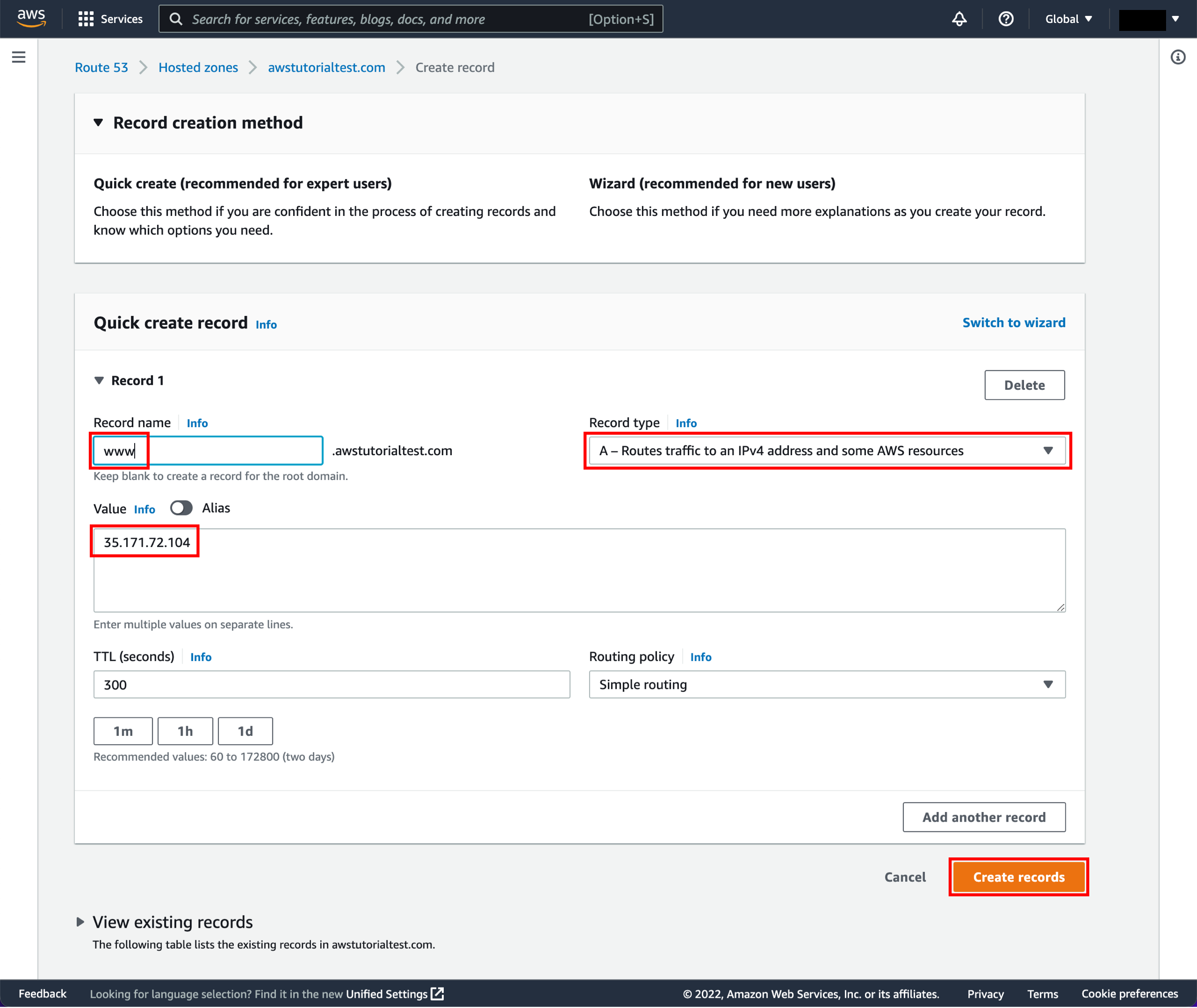Screen dimensions: 1197x1008
Task: Open the help question mark icon
Action: (x=1006, y=19)
